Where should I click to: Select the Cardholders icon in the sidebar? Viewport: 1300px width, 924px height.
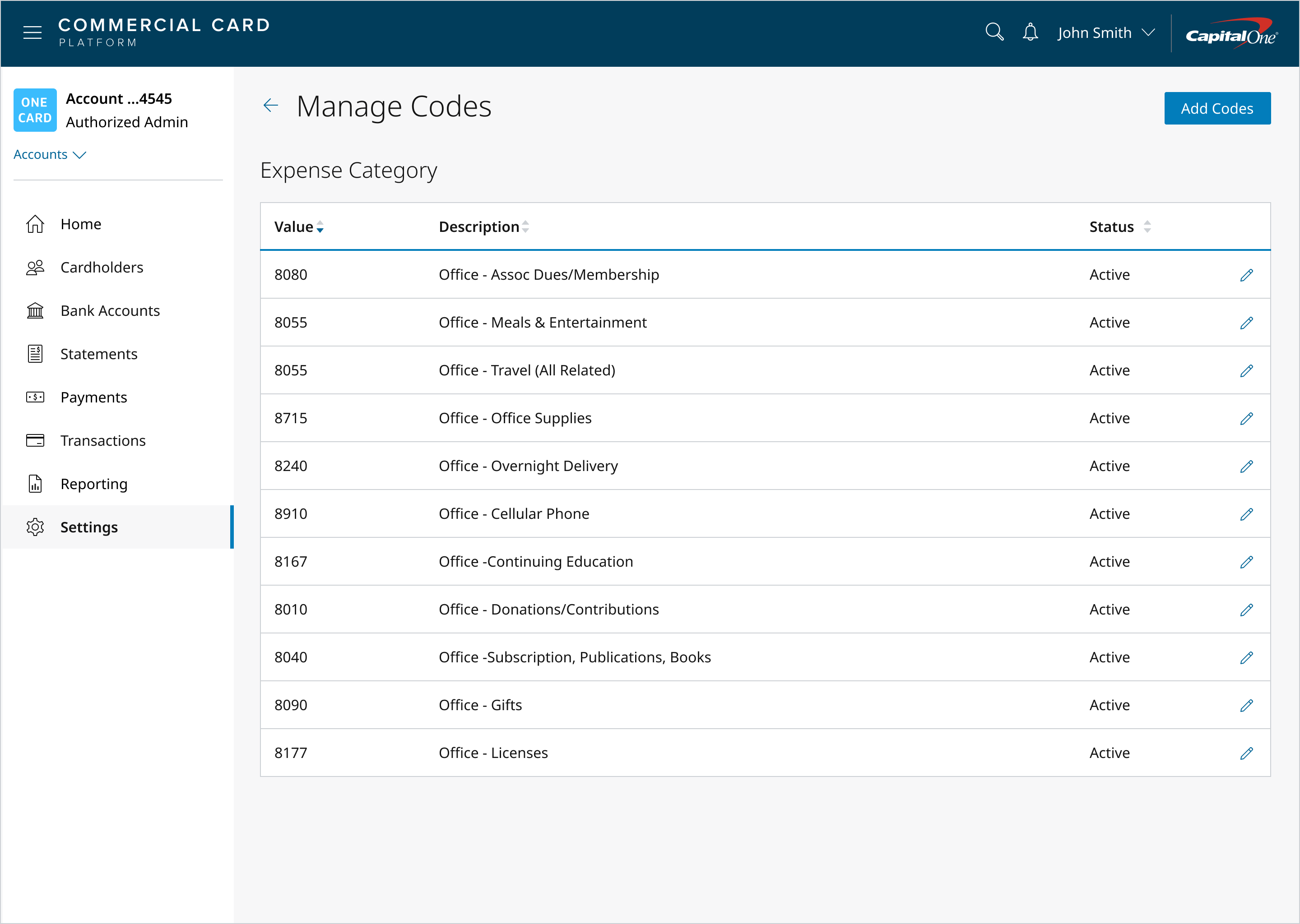coord(35,267)
